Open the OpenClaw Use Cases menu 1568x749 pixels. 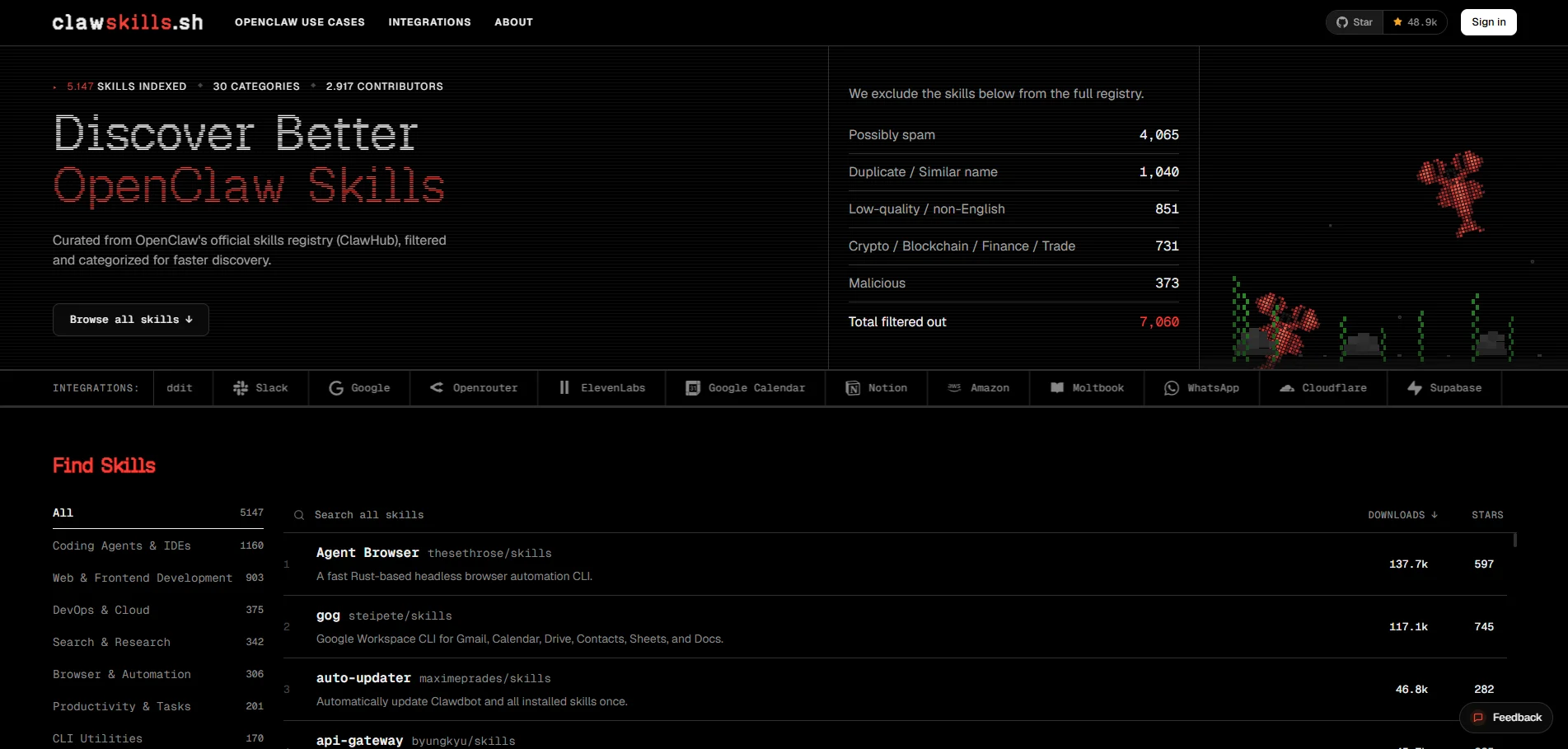pos(300,22)
